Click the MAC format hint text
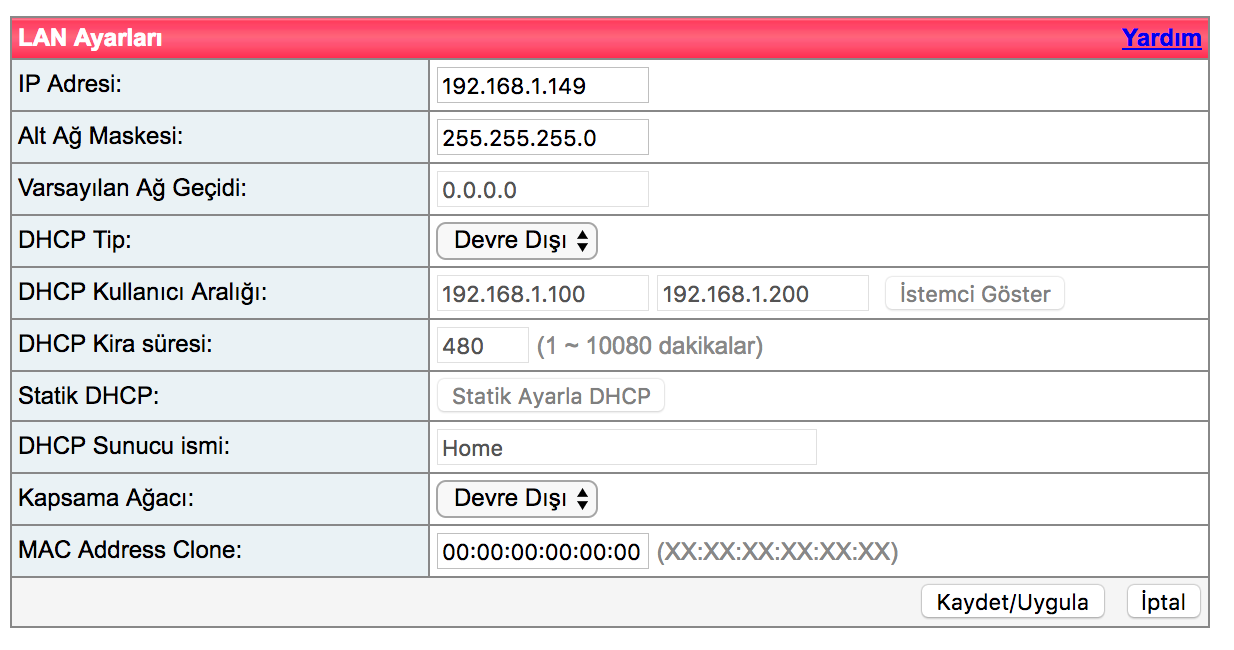This screenshot has width=1234, height=650. point(777,552)
